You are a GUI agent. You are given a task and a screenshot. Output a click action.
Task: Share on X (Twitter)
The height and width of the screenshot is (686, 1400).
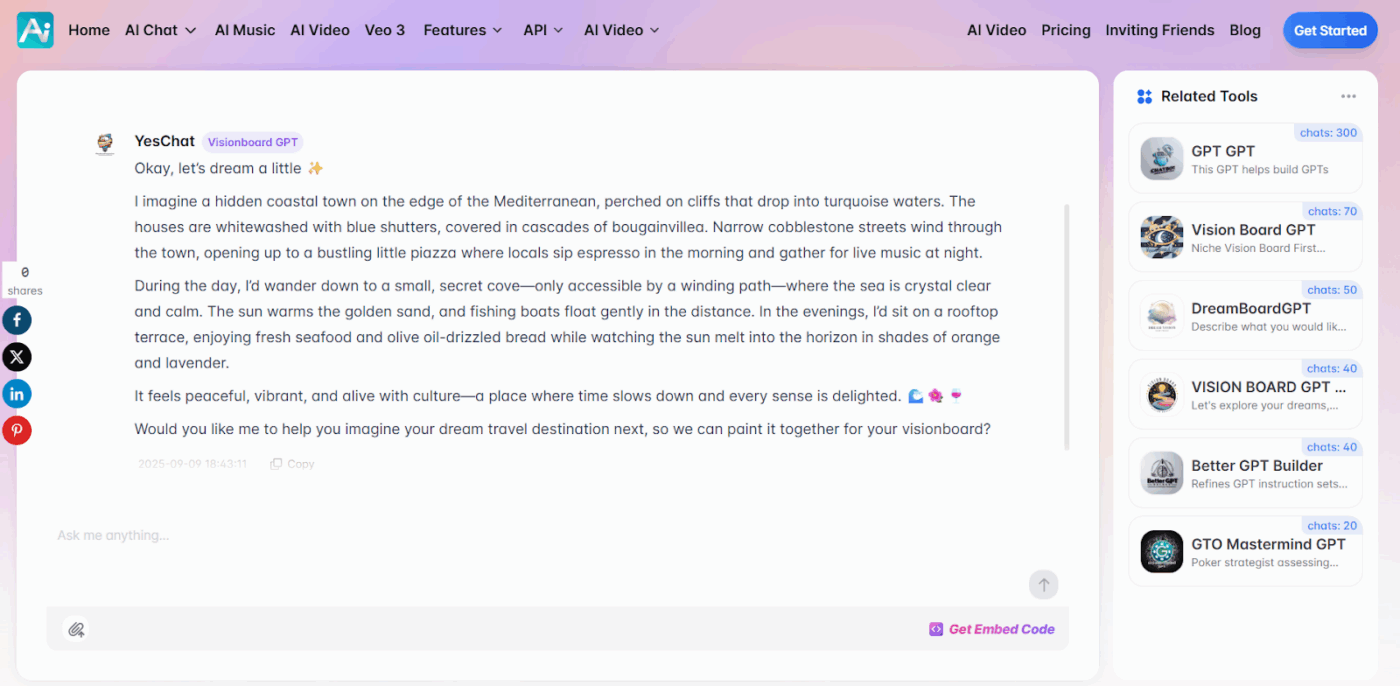[17, 357]
